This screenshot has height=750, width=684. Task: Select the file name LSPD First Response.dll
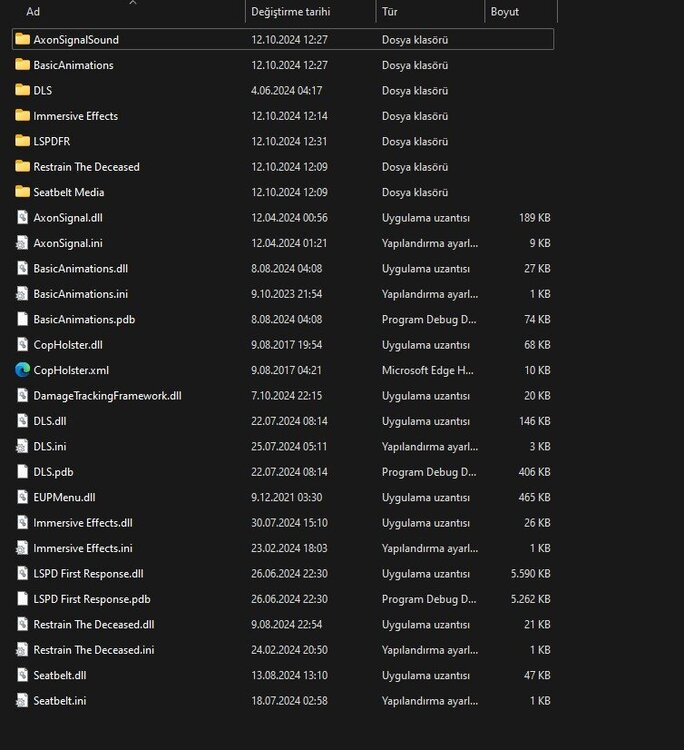point(88,574)
